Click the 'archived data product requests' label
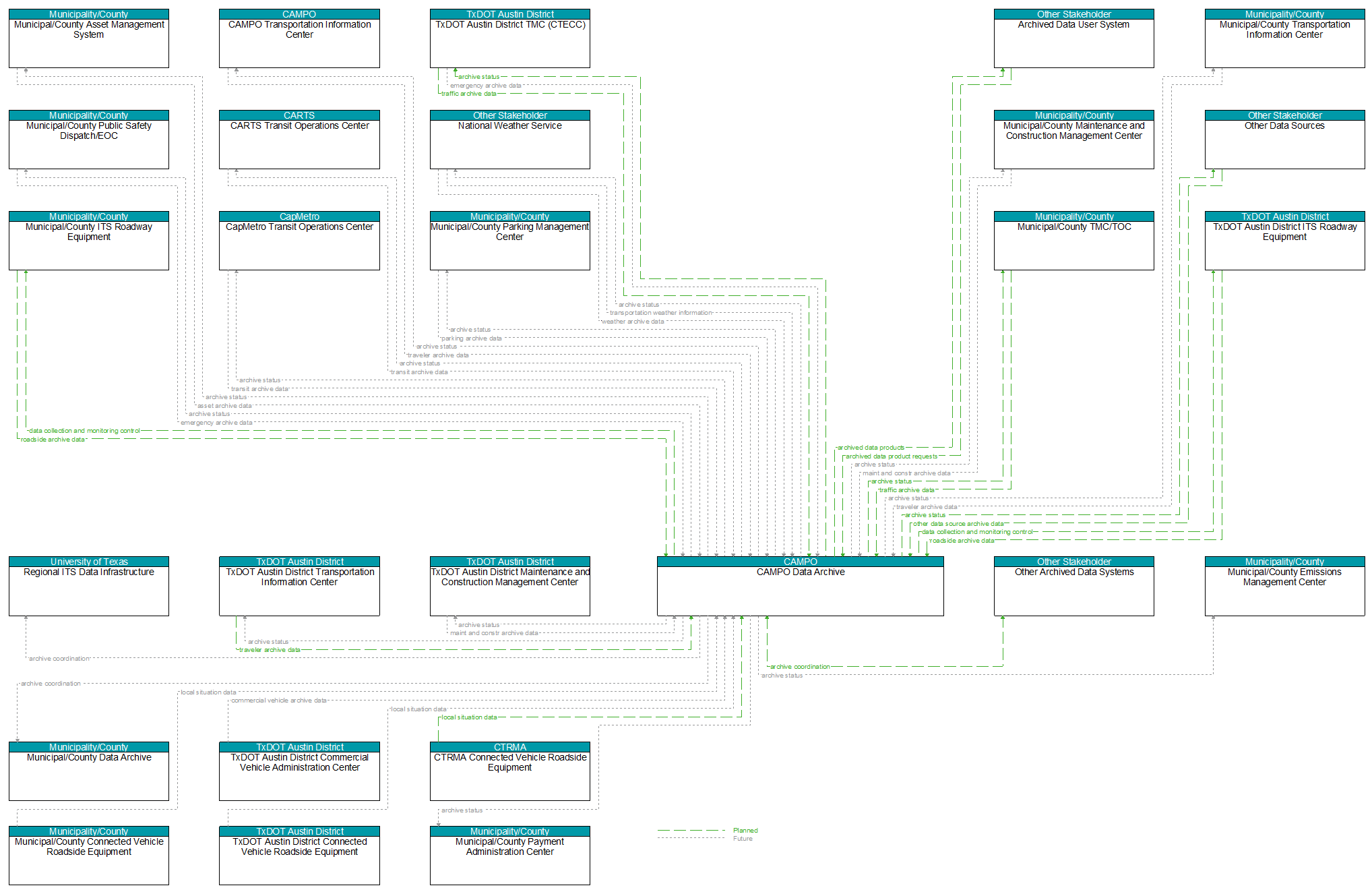Screen dimensions: 1372x894 coord(892,456)
